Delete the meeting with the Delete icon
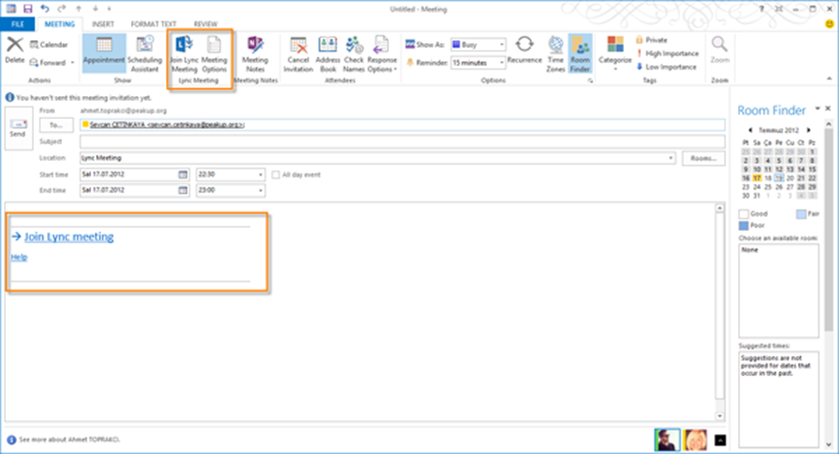This screenshot has height=454, width=839. [x=14, y=50]
